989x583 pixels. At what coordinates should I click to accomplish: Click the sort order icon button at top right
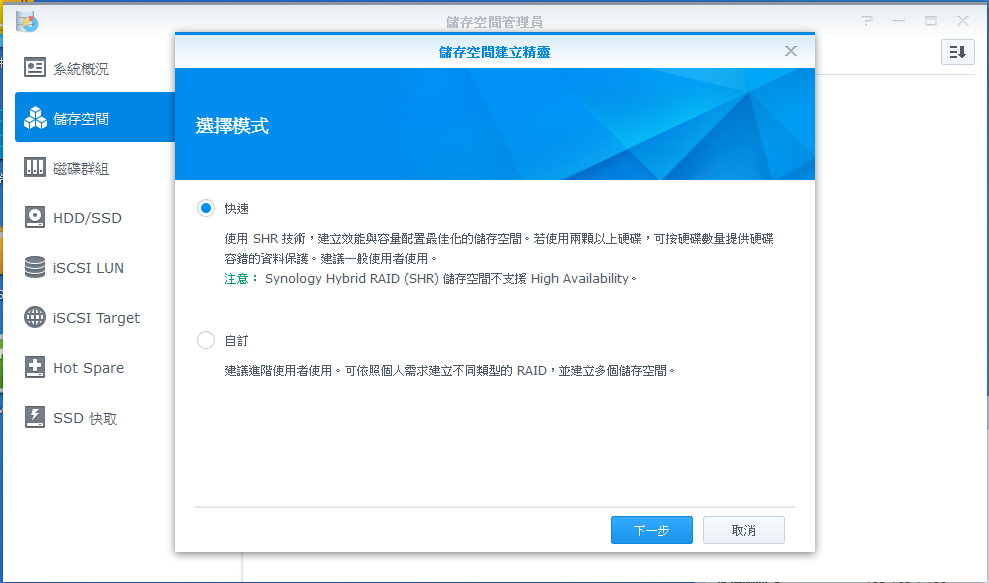point(957,52)
